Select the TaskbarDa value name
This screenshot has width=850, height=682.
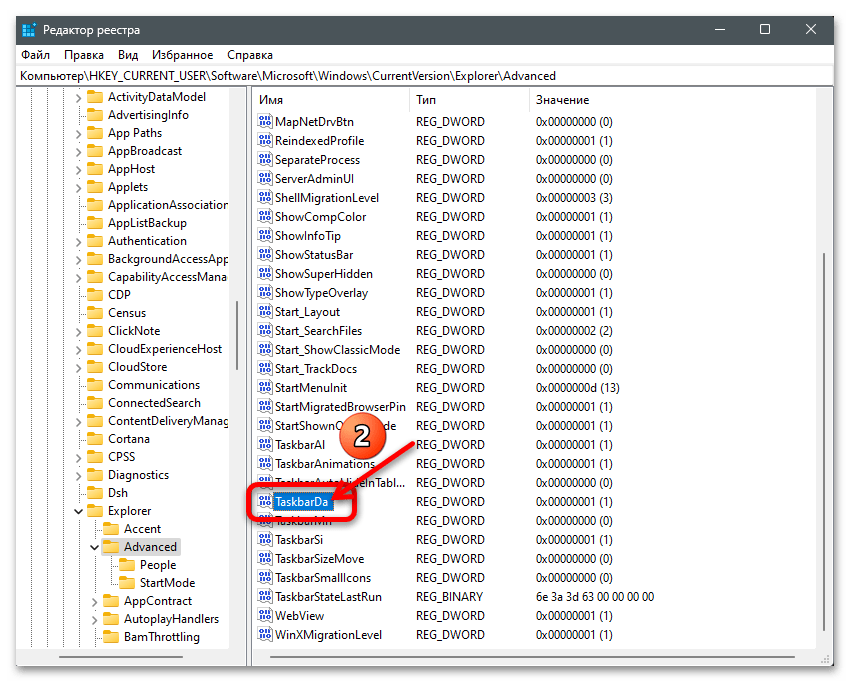coord(301,501)
